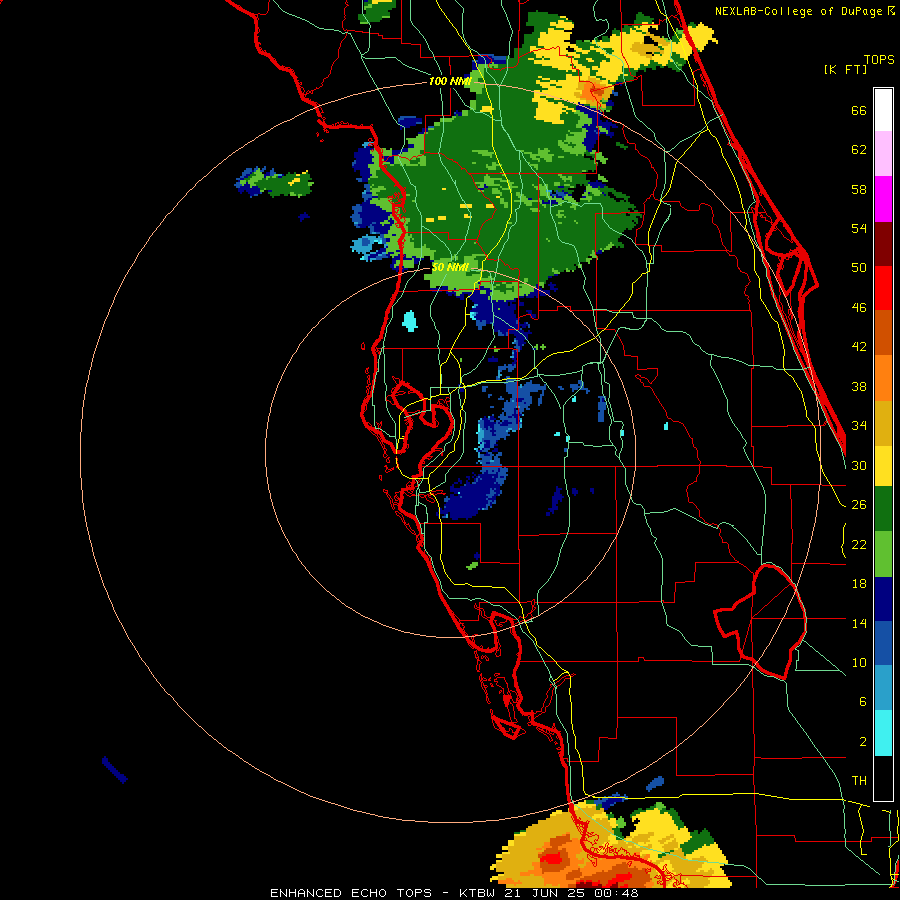900x900 pixels.
Task: Pick the magenta legend color block
Action: coord(883,199)
